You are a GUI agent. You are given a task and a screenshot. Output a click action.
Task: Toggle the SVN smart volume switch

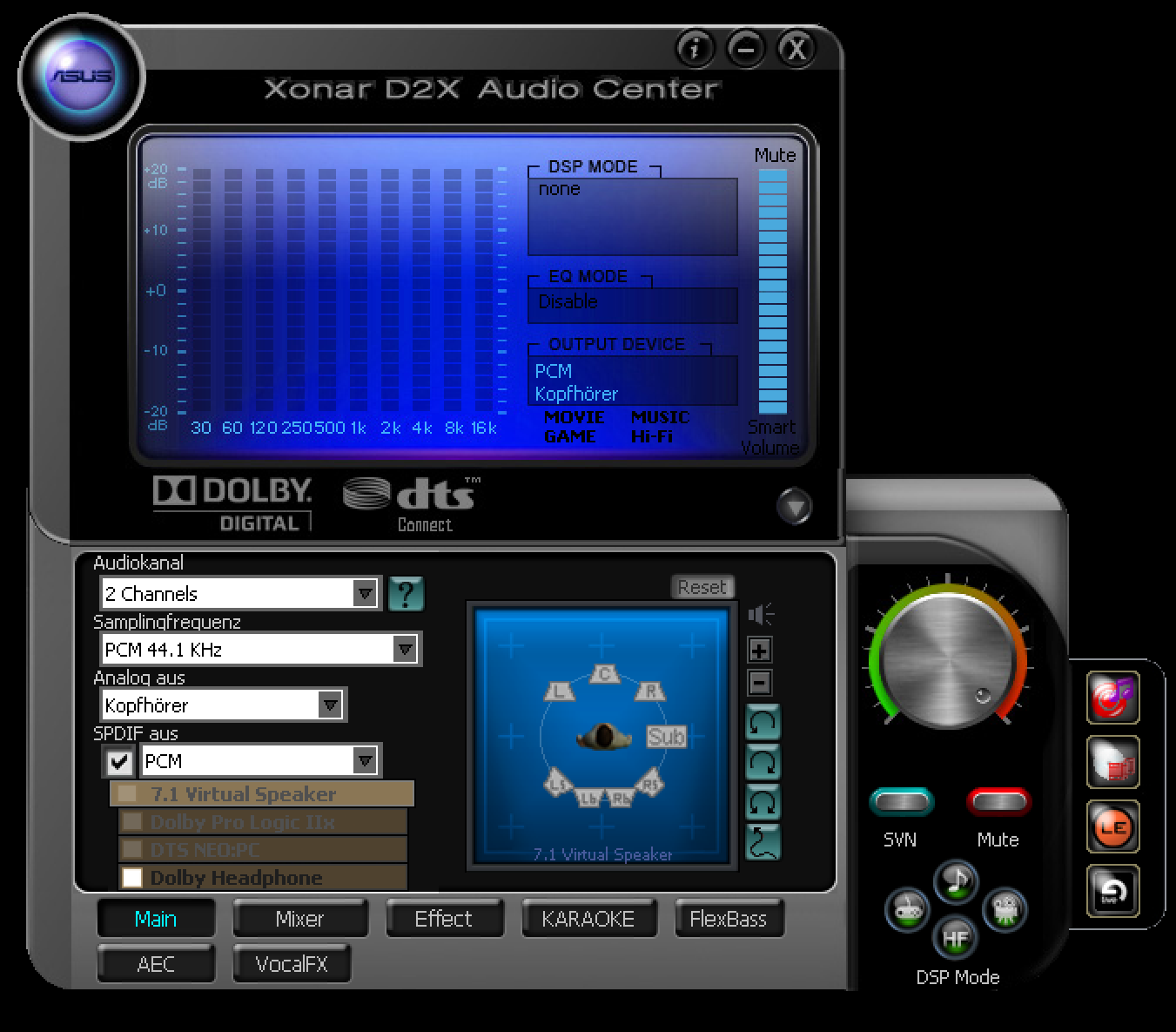(x=902, y=801)
